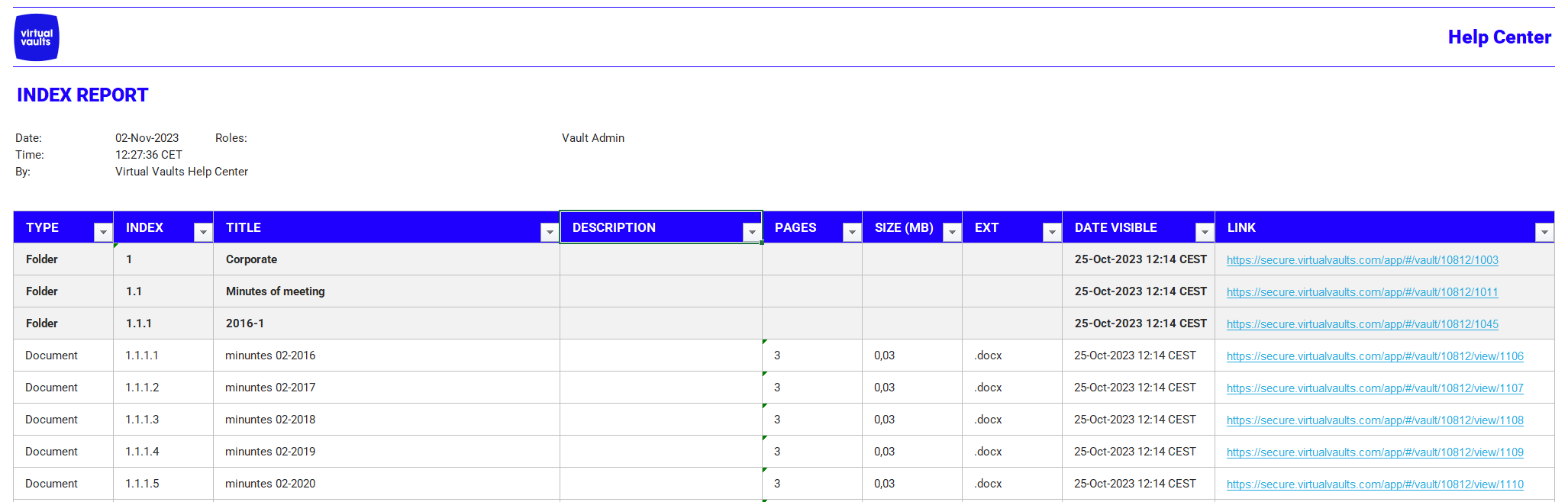The image size is (1568, 502).
Task: Open the TYPE column filter dropdown
Action: coord(102,233)
